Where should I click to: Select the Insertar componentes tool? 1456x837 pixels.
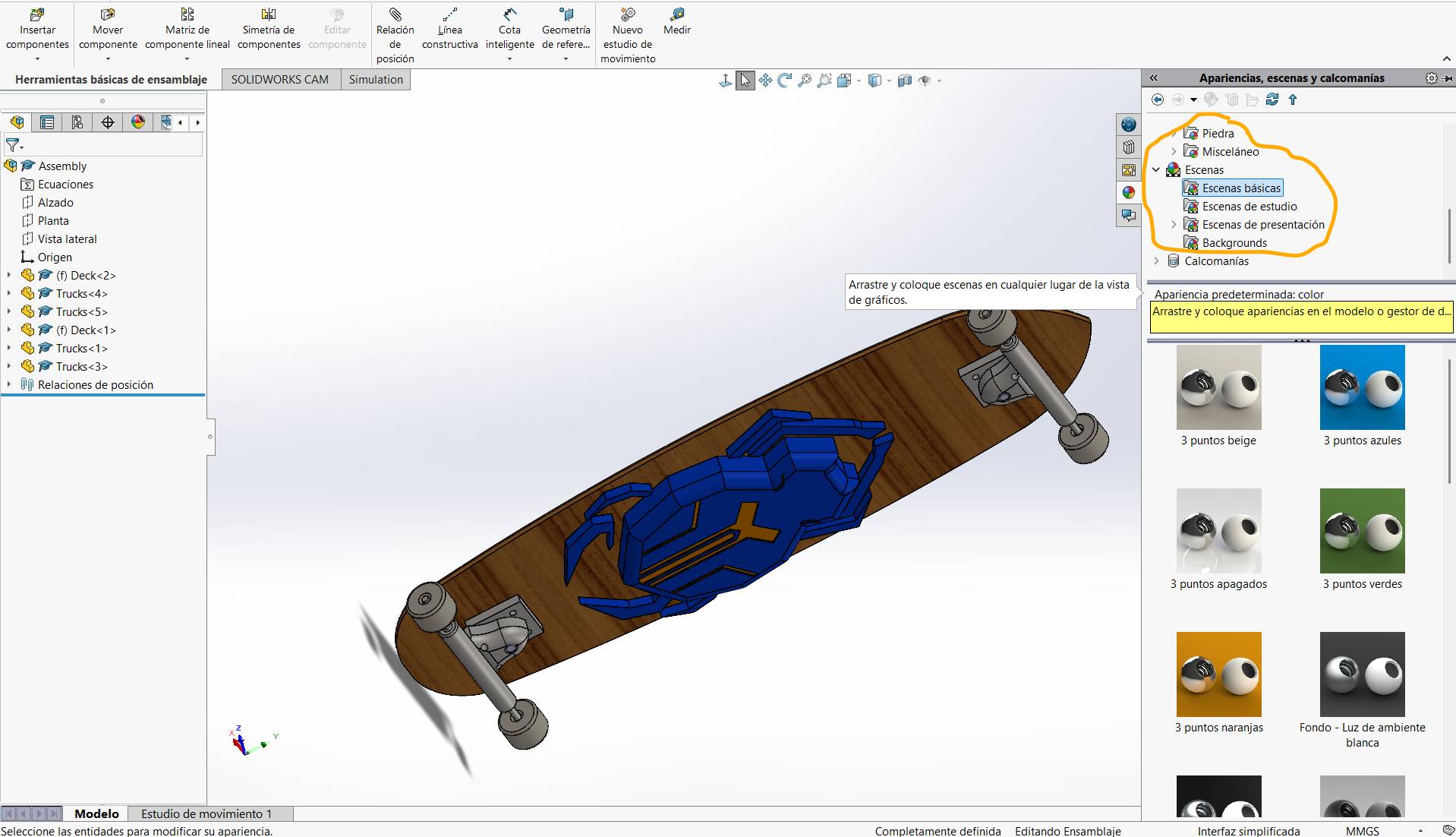(36, 25)
